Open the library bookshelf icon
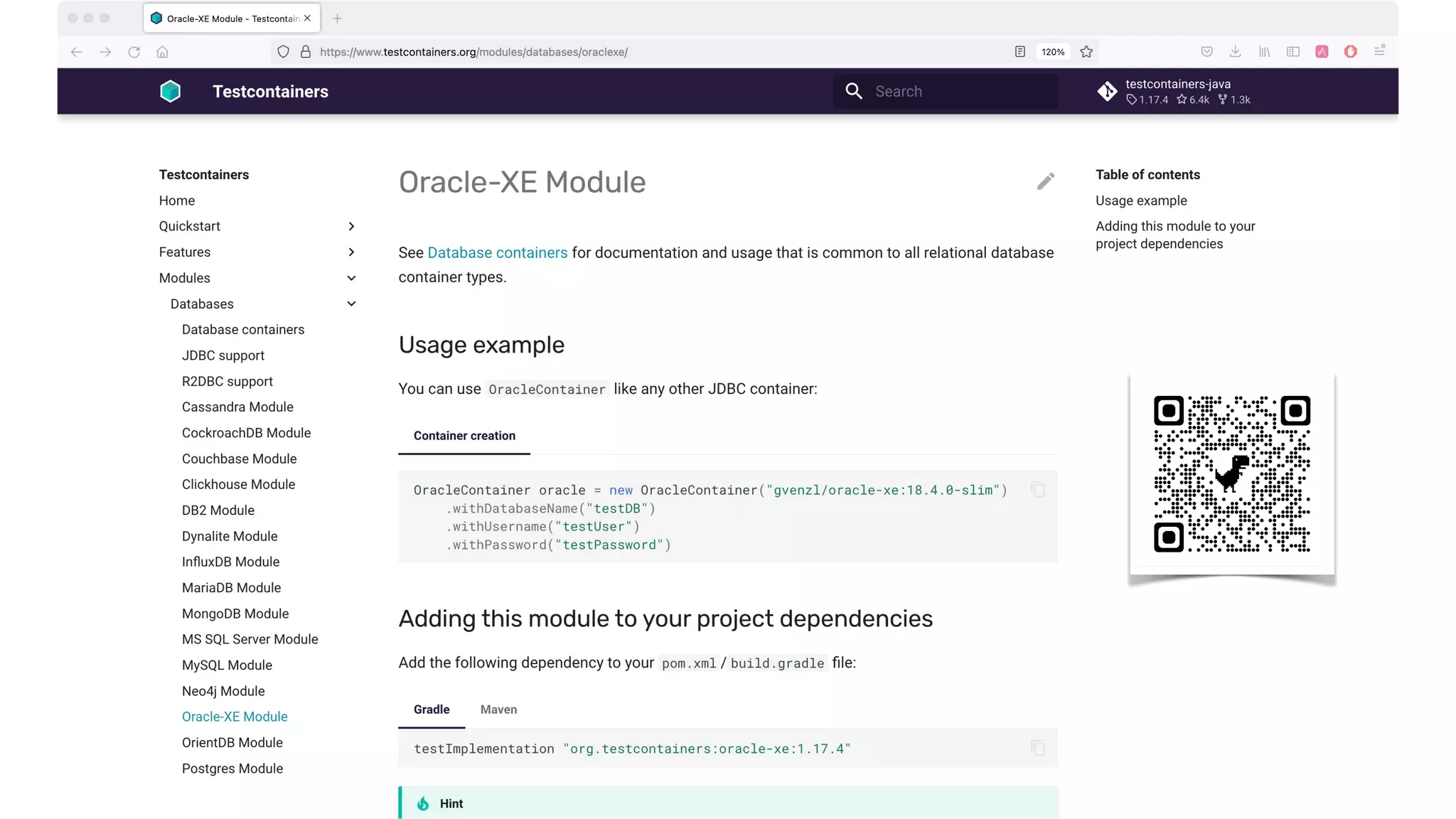The width and height of the screenshot is (1456, 819). pos(1264,51)
